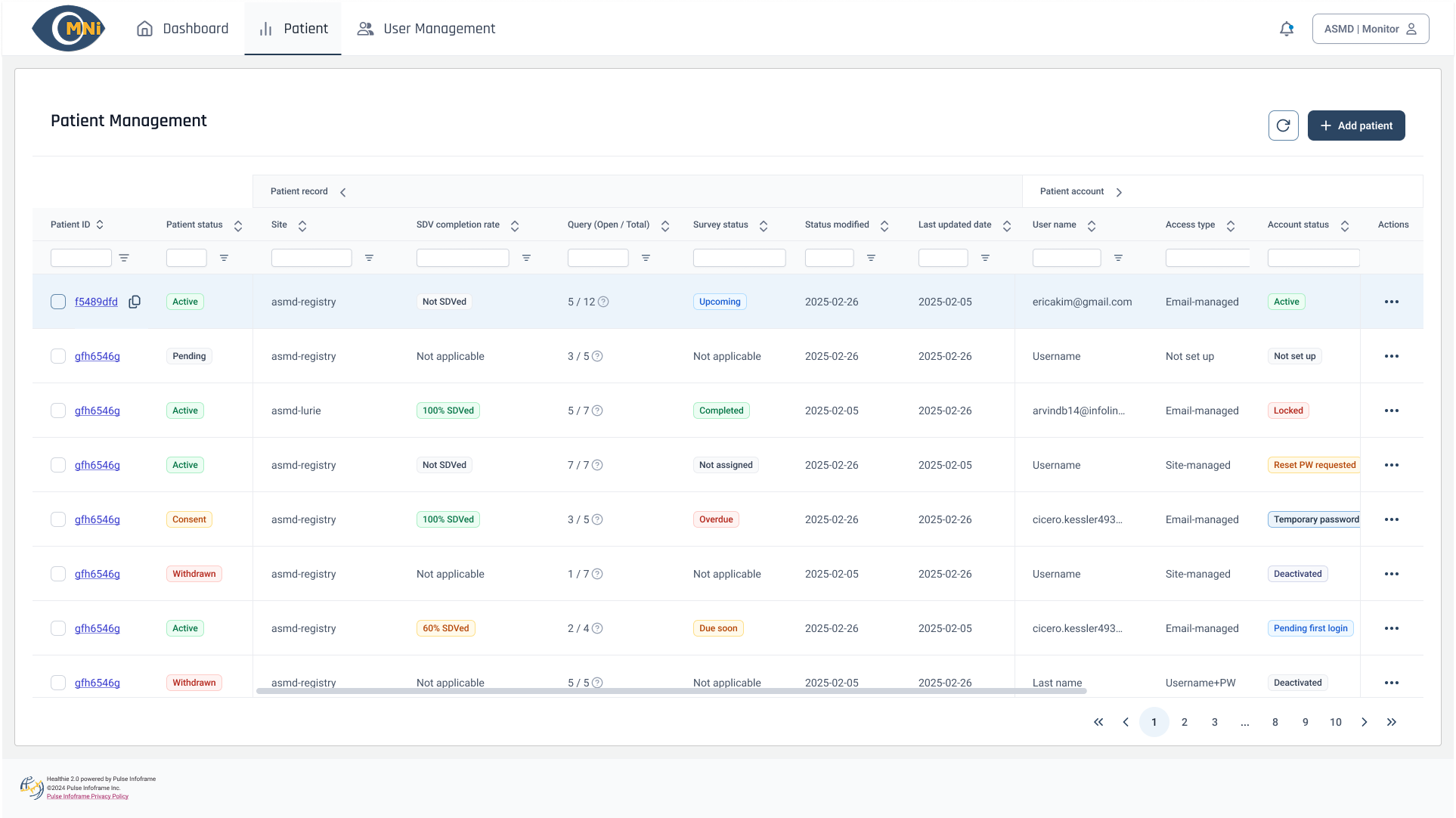Click the refresh table icon button
The height and width of the screenshot is (818, 1456).
pyautogui.click(x=1283, y=125)
